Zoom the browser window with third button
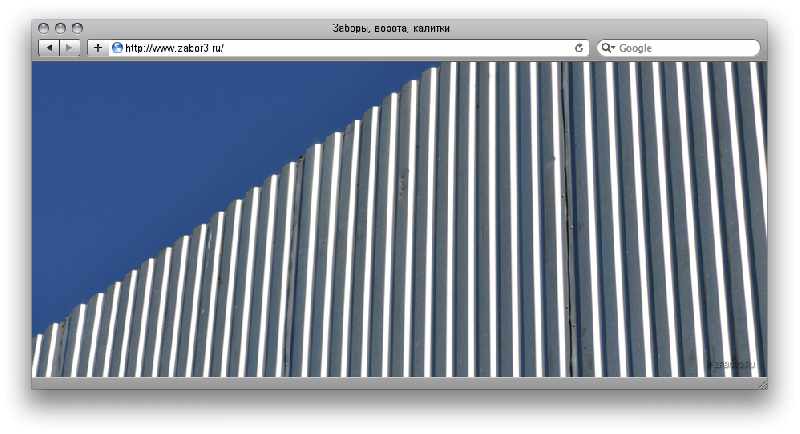This screenshot has height=434, width=800. 78,29
